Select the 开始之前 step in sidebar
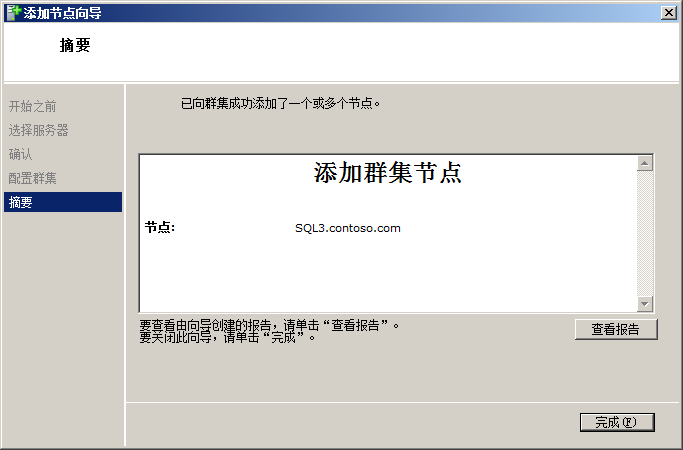The image size is (683, 450). pos(33,106)
